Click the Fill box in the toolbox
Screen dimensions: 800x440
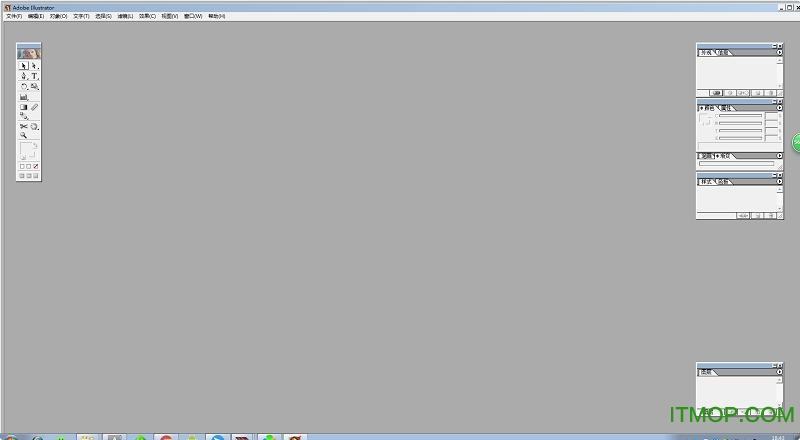click(26, 148)
